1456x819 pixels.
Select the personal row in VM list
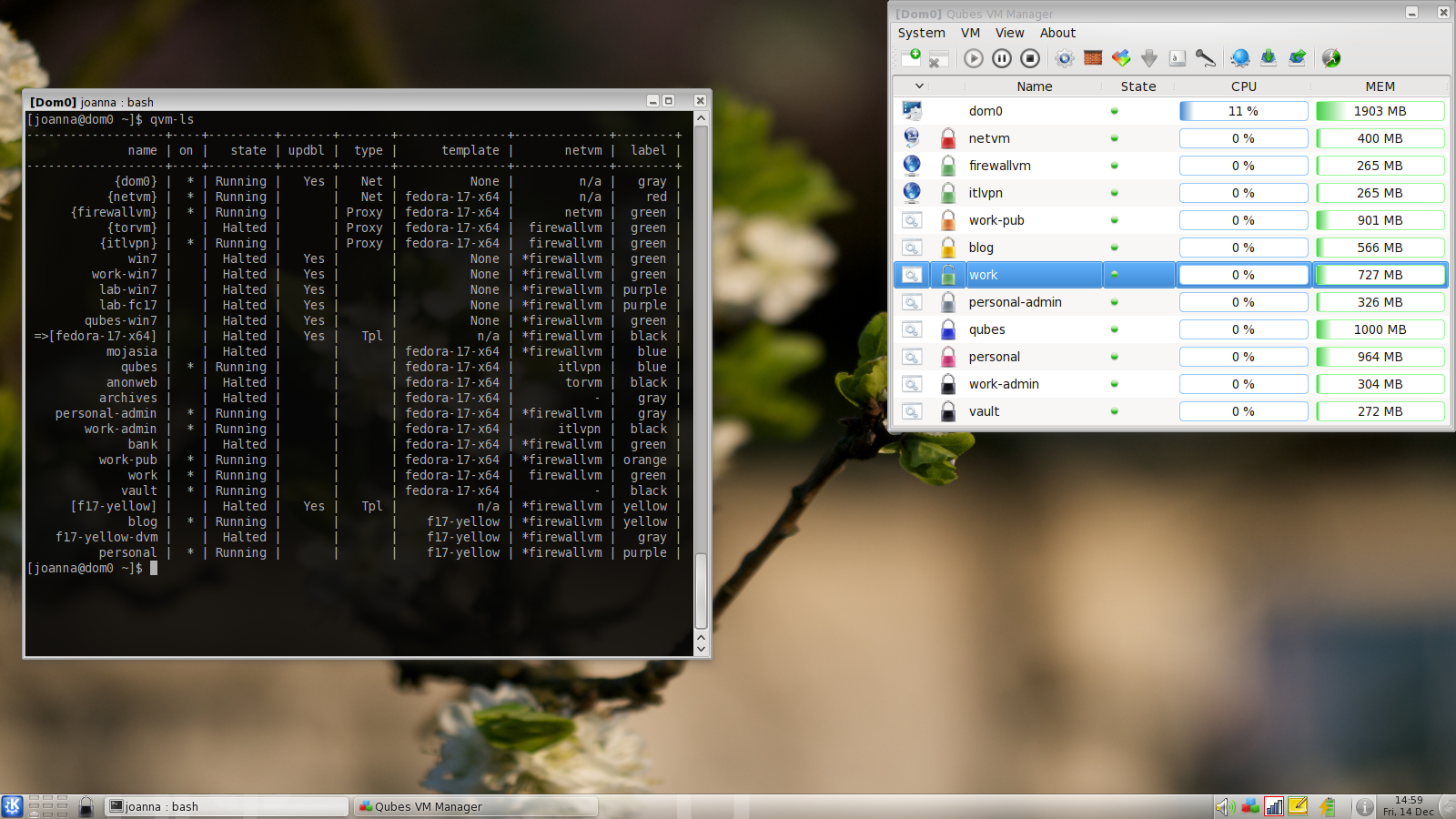pos(1171,357)
